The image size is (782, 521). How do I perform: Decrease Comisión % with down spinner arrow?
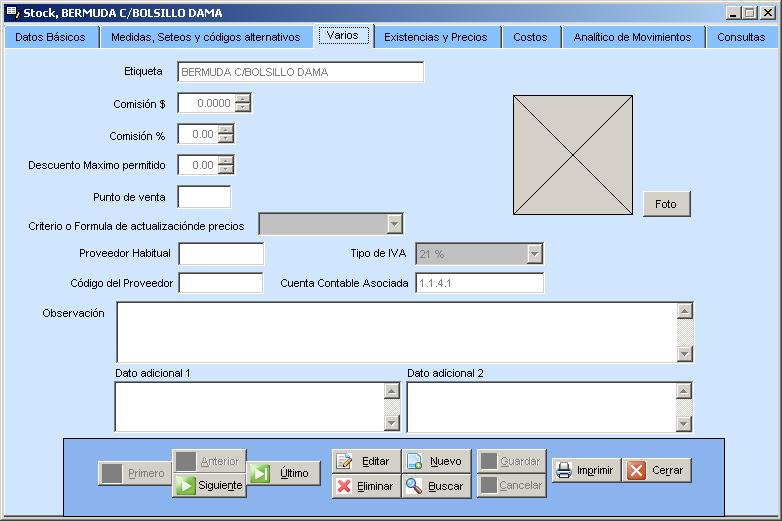226,139
